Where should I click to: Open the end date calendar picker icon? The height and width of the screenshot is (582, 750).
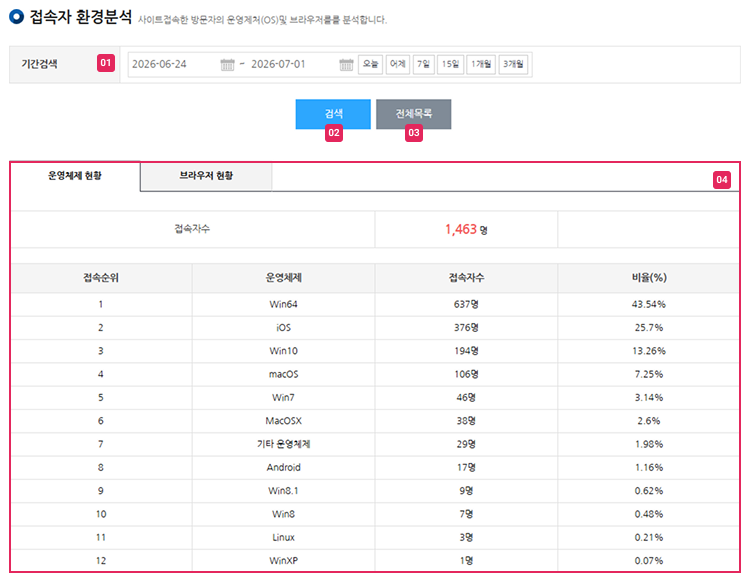tap(346, 65)
